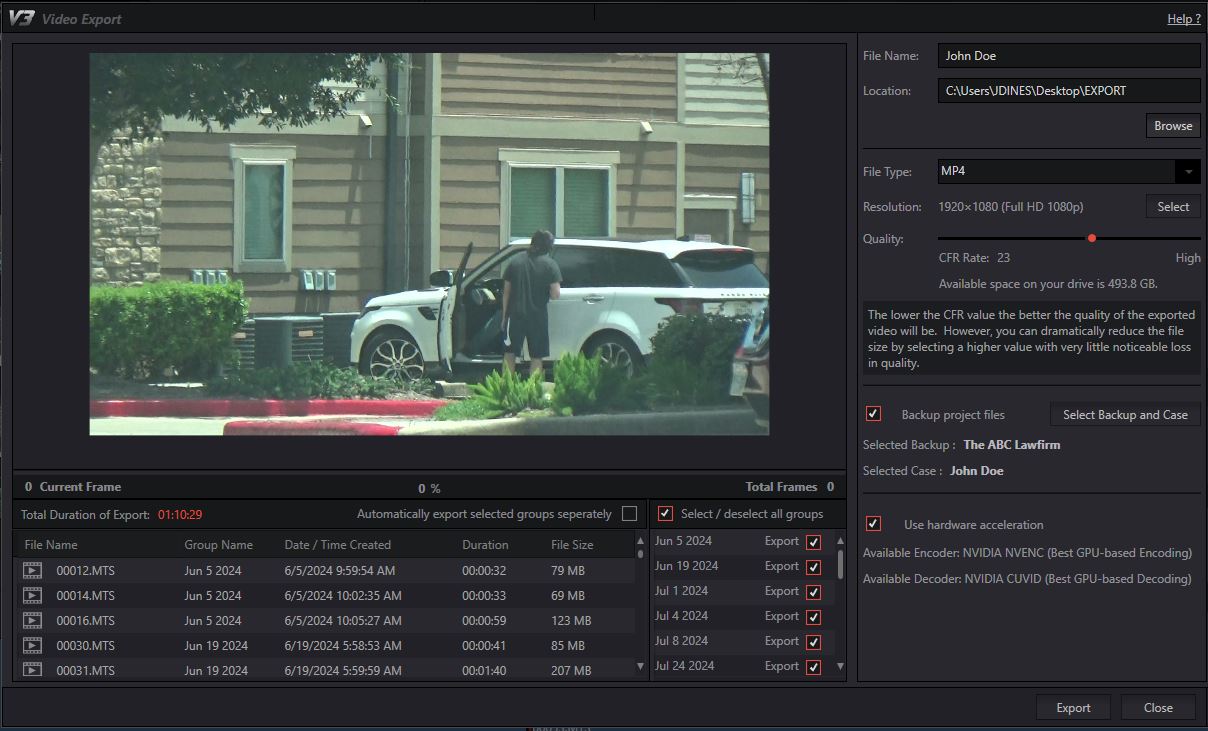Disable Use hardware acceleration checkbox
Viewport: 1208px width, 731px height.
pyautogui.click(x=873, y=523)
